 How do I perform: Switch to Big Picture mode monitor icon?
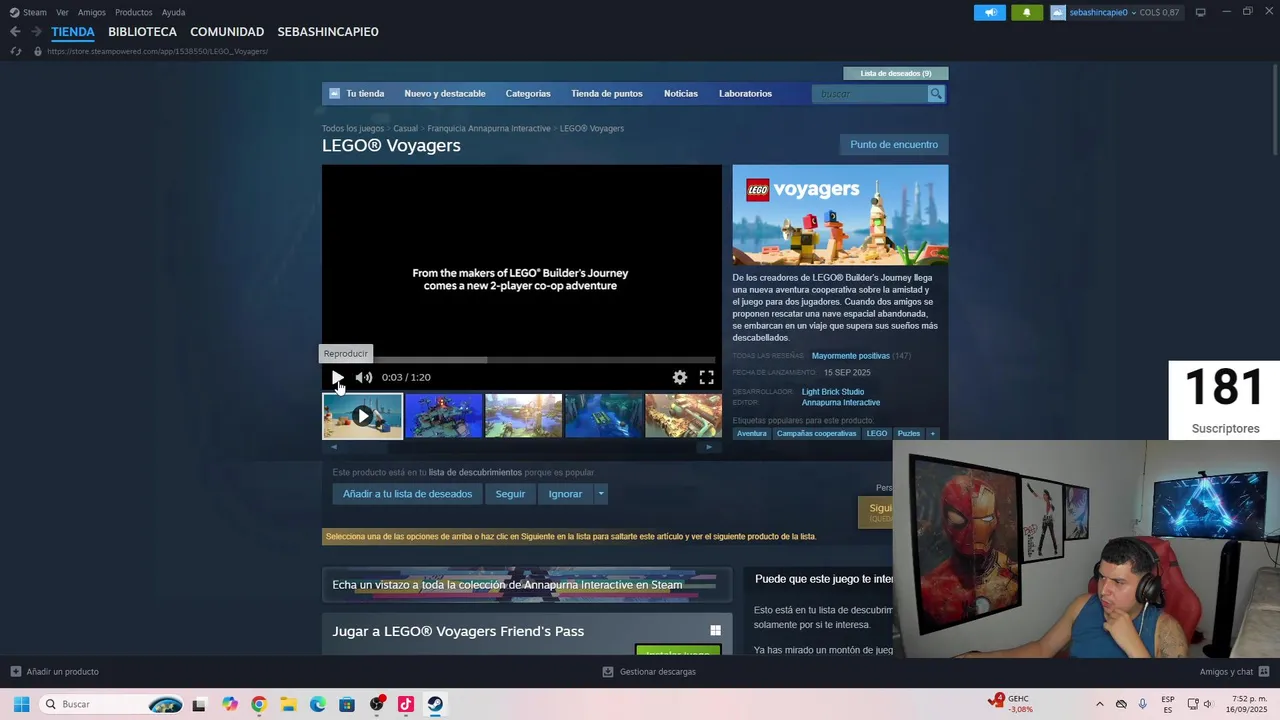(1200, 12)
